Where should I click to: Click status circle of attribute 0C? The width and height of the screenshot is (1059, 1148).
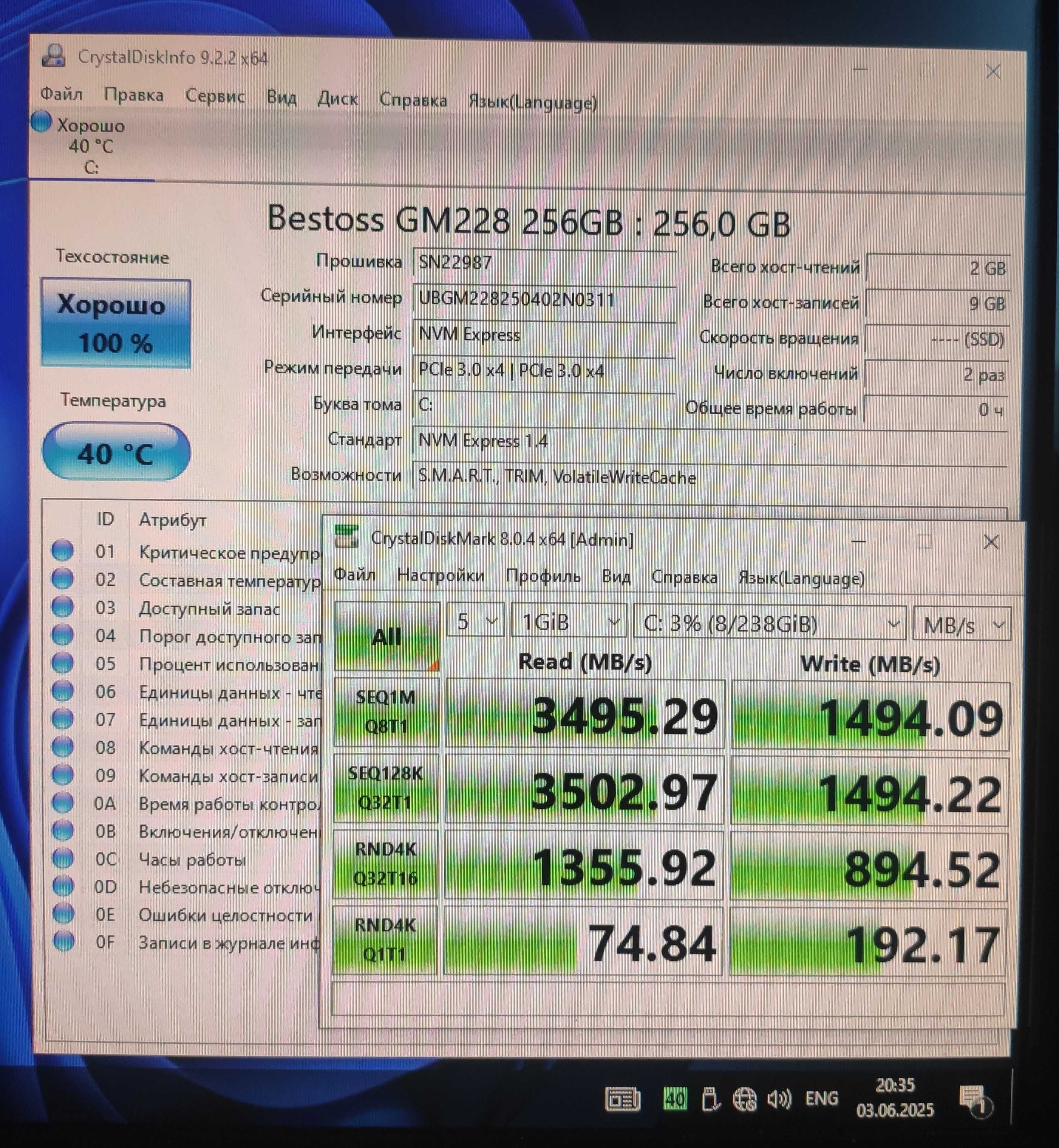pos(63,858)
